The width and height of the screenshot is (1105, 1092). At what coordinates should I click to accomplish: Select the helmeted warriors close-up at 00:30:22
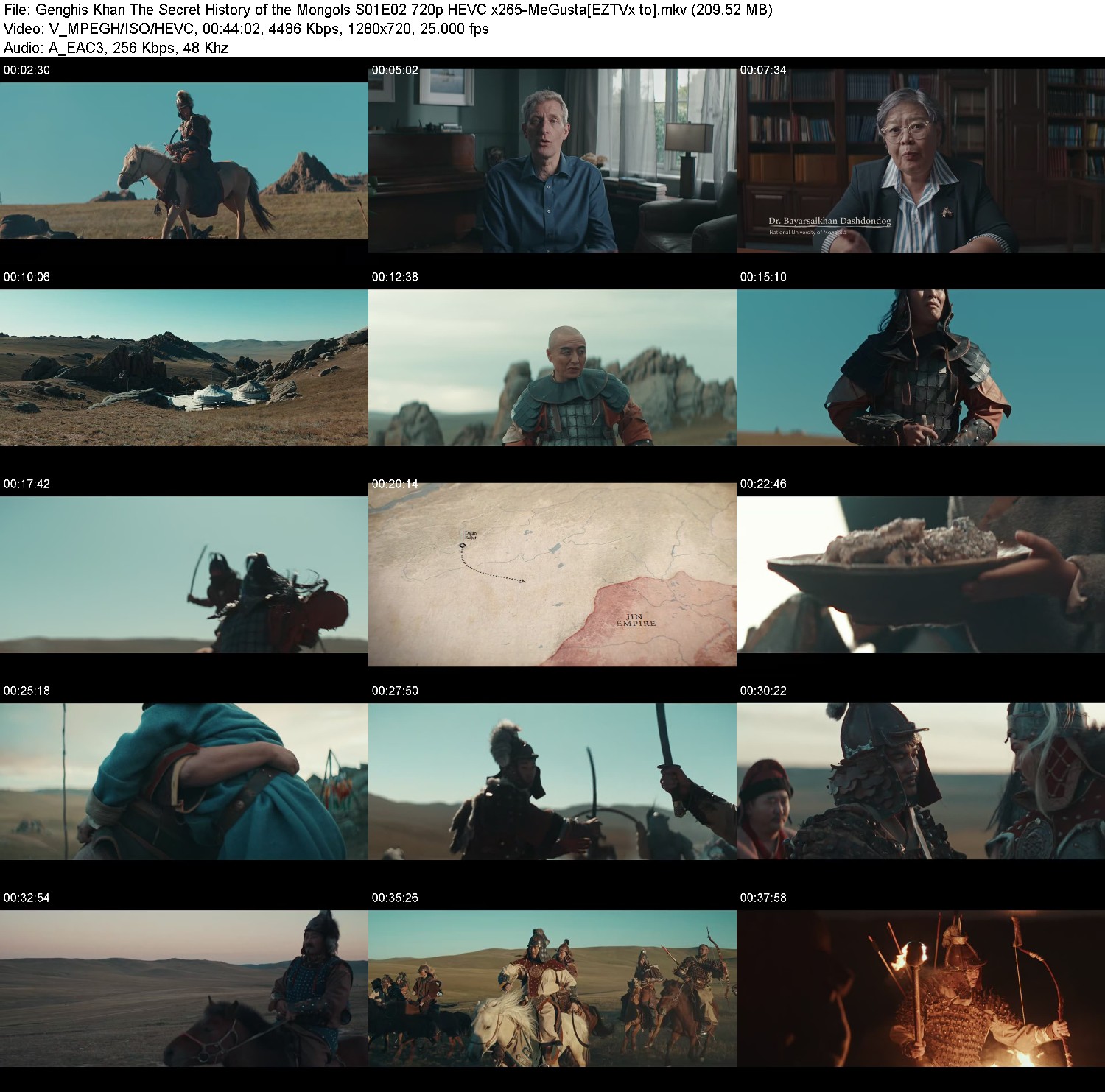[921, 781]
